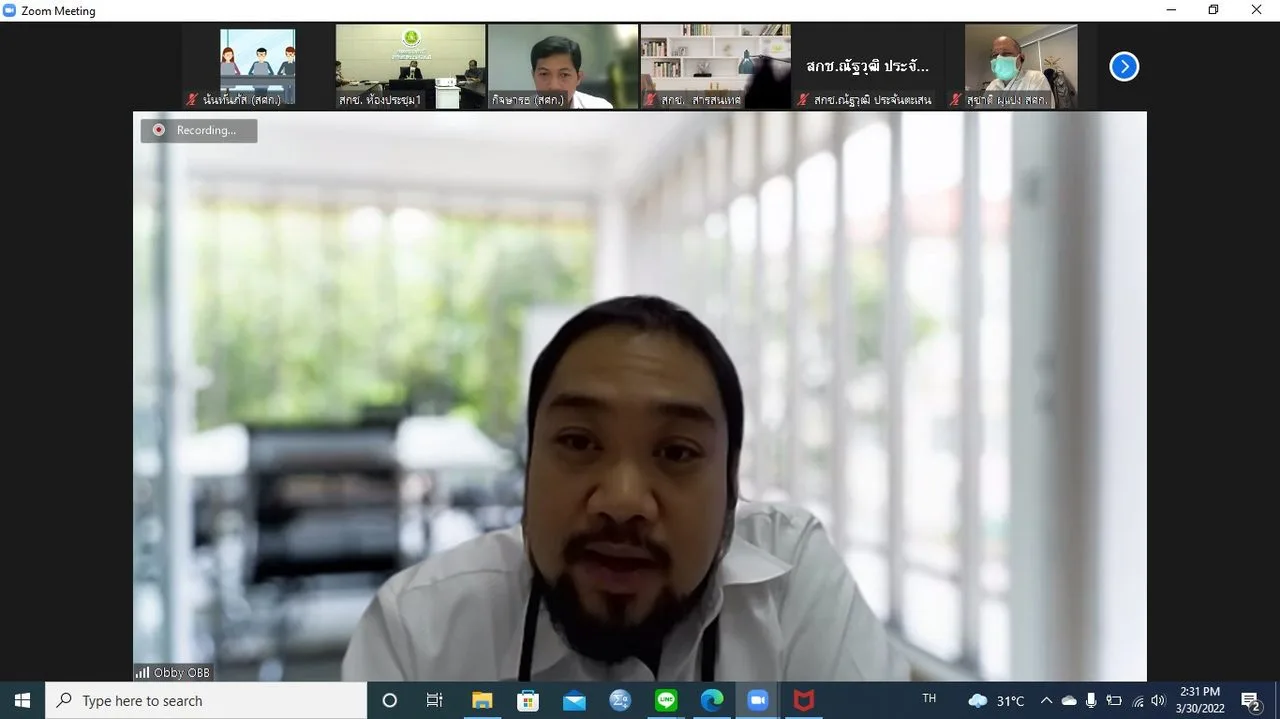
Task: Minimize the Zoom Meeting window
Action: (x=1171, y=10)
